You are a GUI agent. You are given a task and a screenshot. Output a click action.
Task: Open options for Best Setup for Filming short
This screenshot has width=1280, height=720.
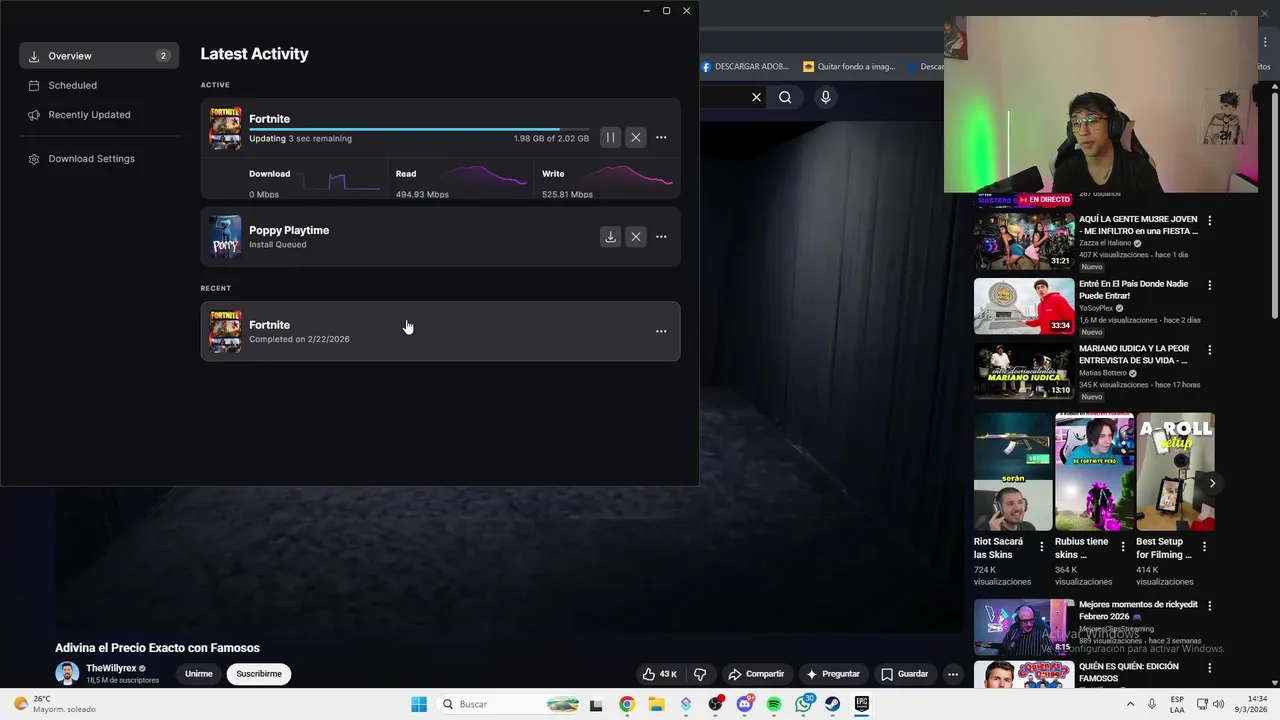(1204, 547)
